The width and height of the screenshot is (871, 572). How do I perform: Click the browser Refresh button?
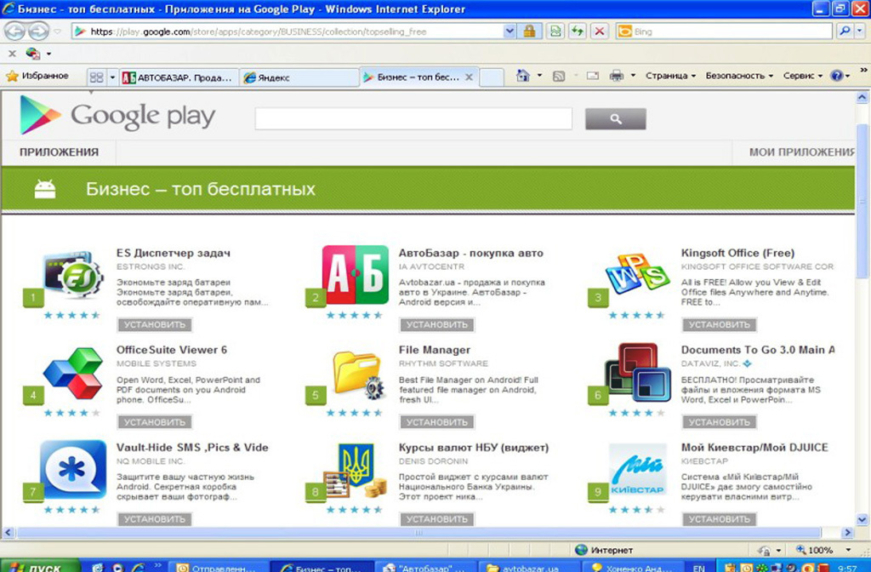[577, 32]
